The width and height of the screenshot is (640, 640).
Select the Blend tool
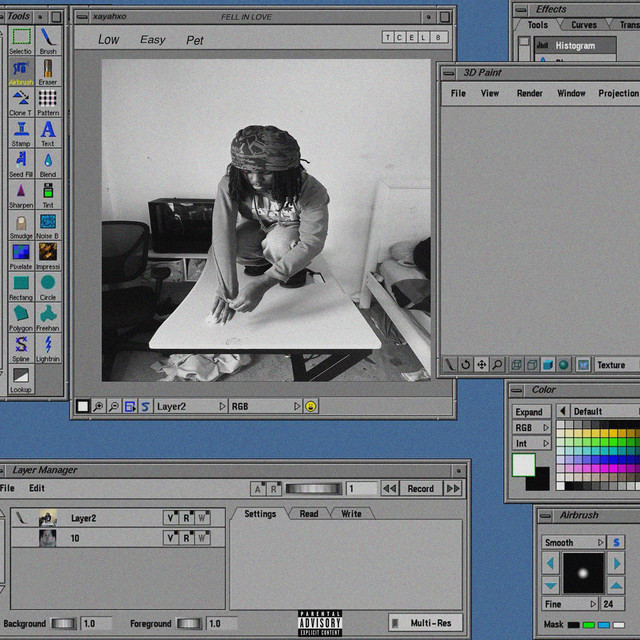pos(48,164)
